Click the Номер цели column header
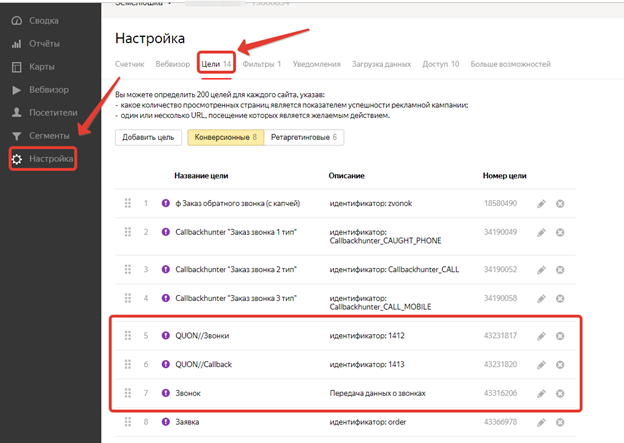The height and width of the screenshot is (443, 624). [505, 176]
